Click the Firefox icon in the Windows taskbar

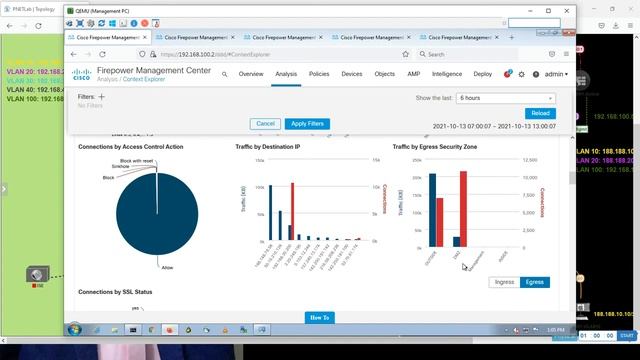(x=169, y=330)
